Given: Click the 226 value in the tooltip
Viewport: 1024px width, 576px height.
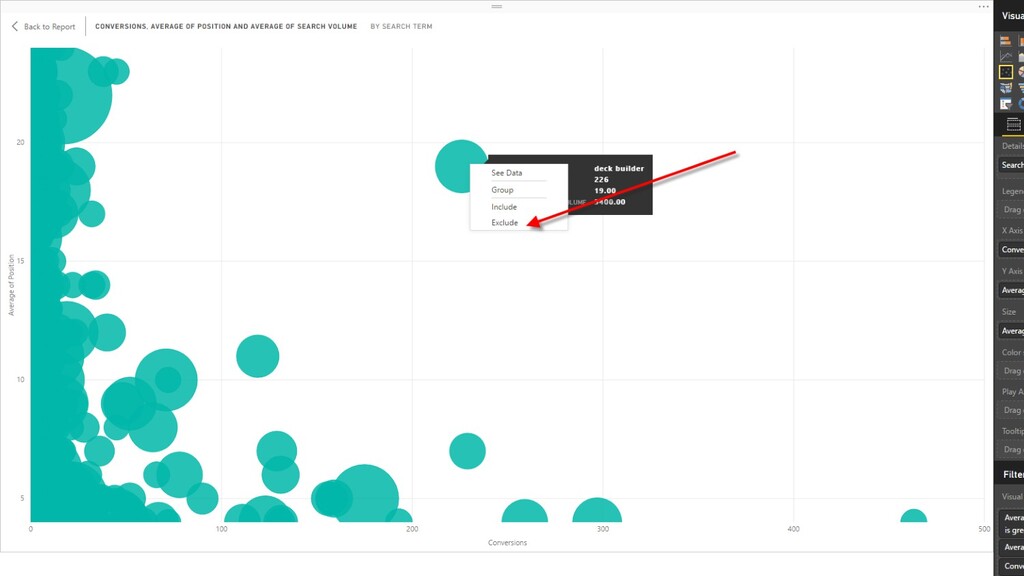Looking at the screenshot, I should click(601, 180).
